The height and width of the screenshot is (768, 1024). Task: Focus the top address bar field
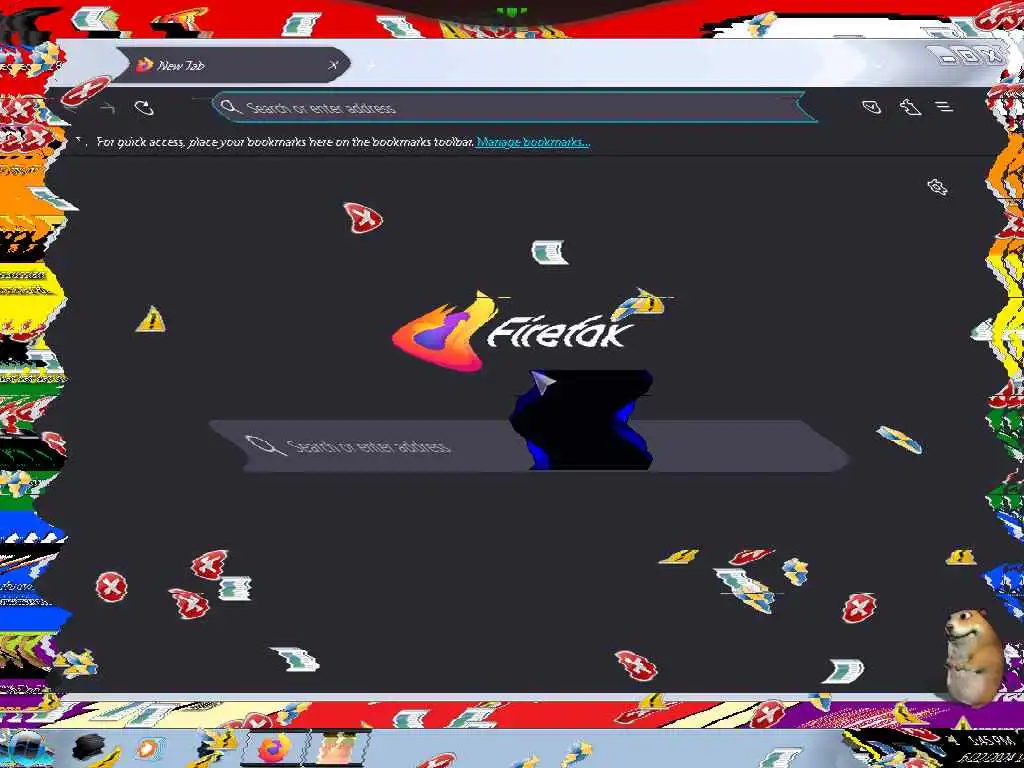pyautogui.click(x=515, y=108)
